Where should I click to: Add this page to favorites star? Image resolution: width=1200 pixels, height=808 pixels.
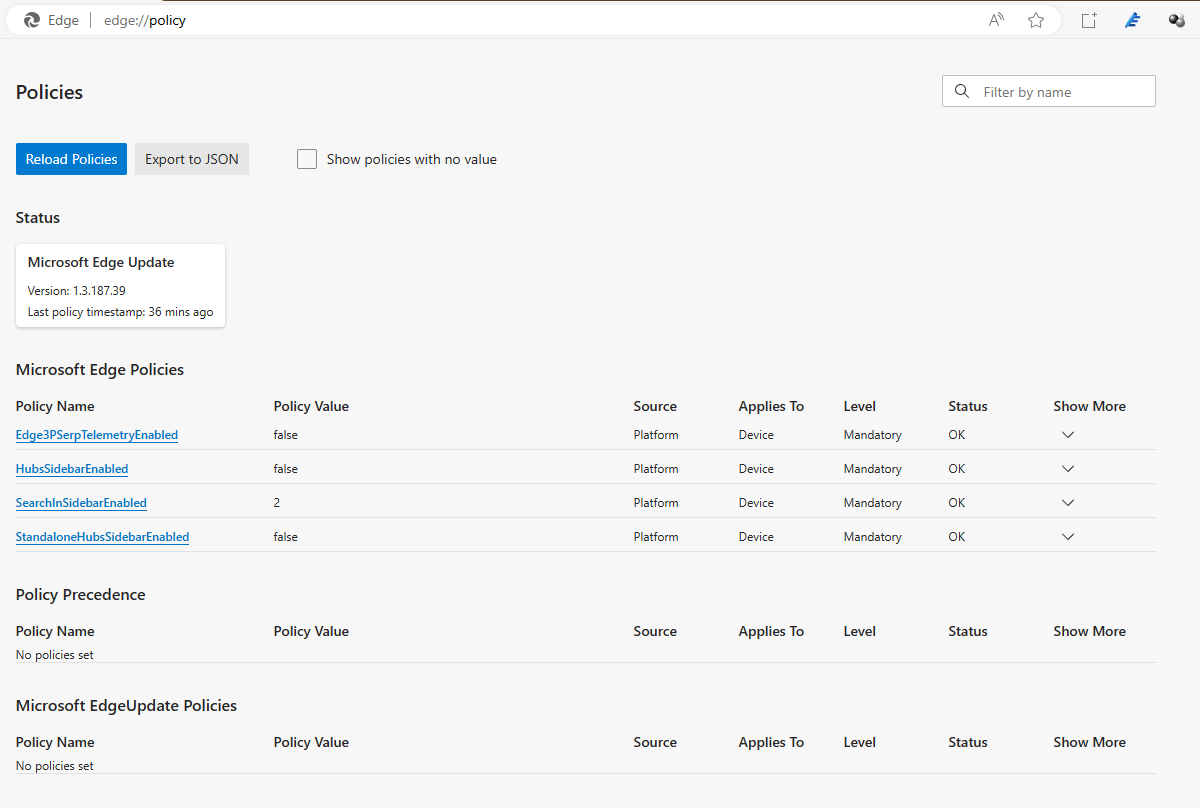click(1036, 20)
